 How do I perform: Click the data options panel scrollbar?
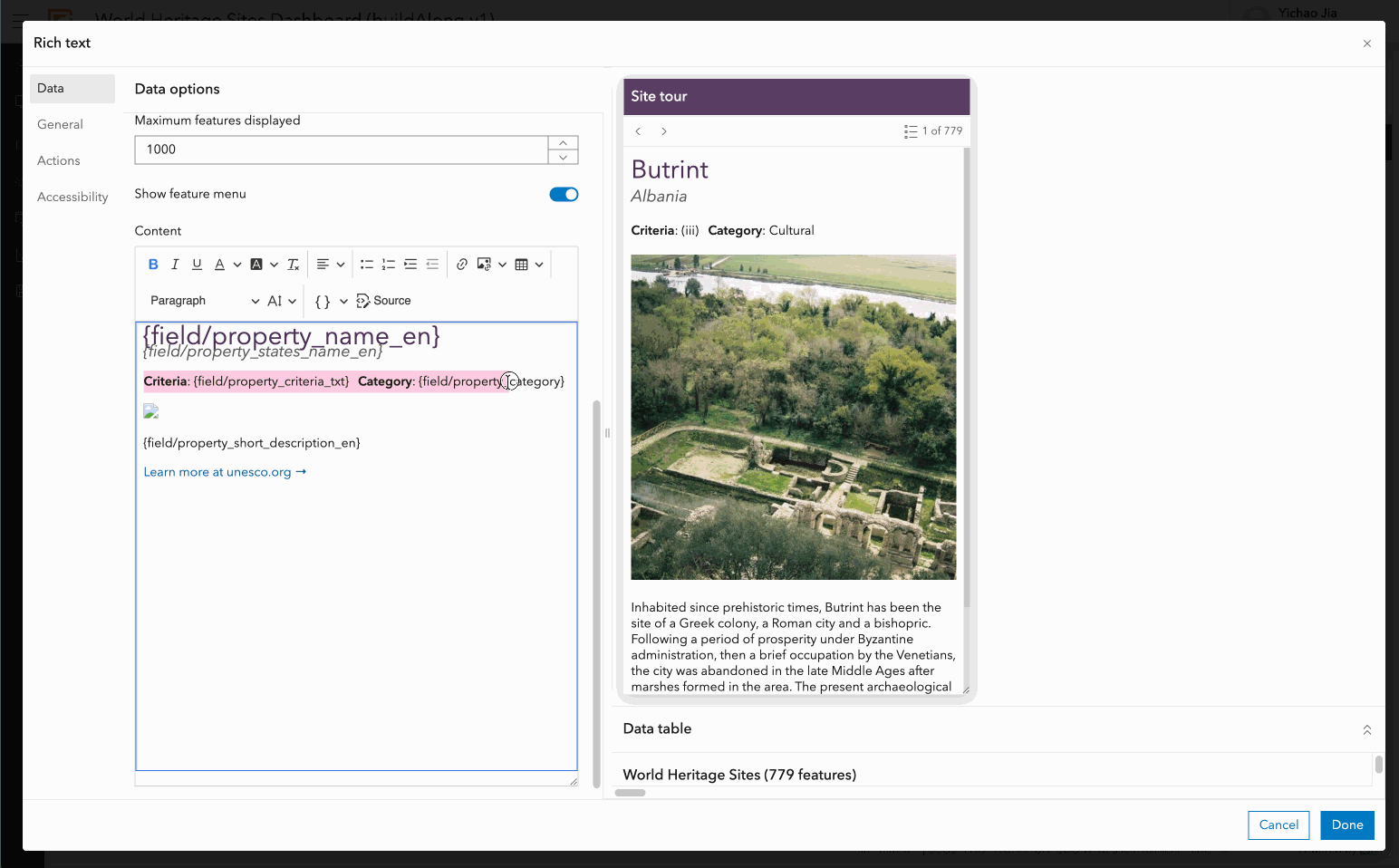point(596,593)
